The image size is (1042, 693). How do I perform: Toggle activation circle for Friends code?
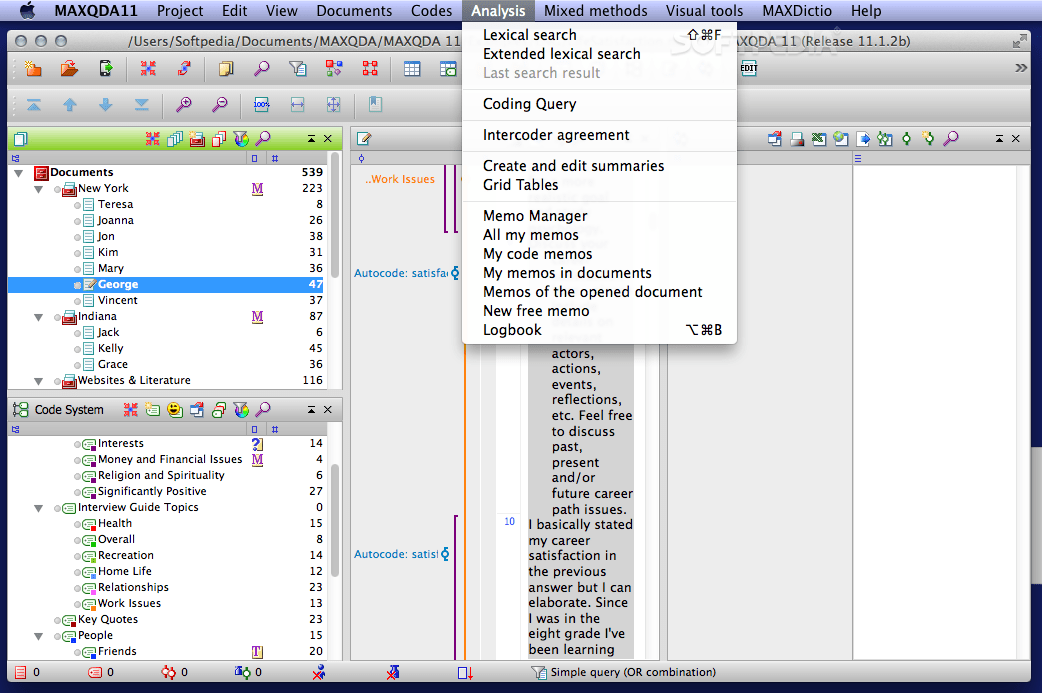pos(77,652)
